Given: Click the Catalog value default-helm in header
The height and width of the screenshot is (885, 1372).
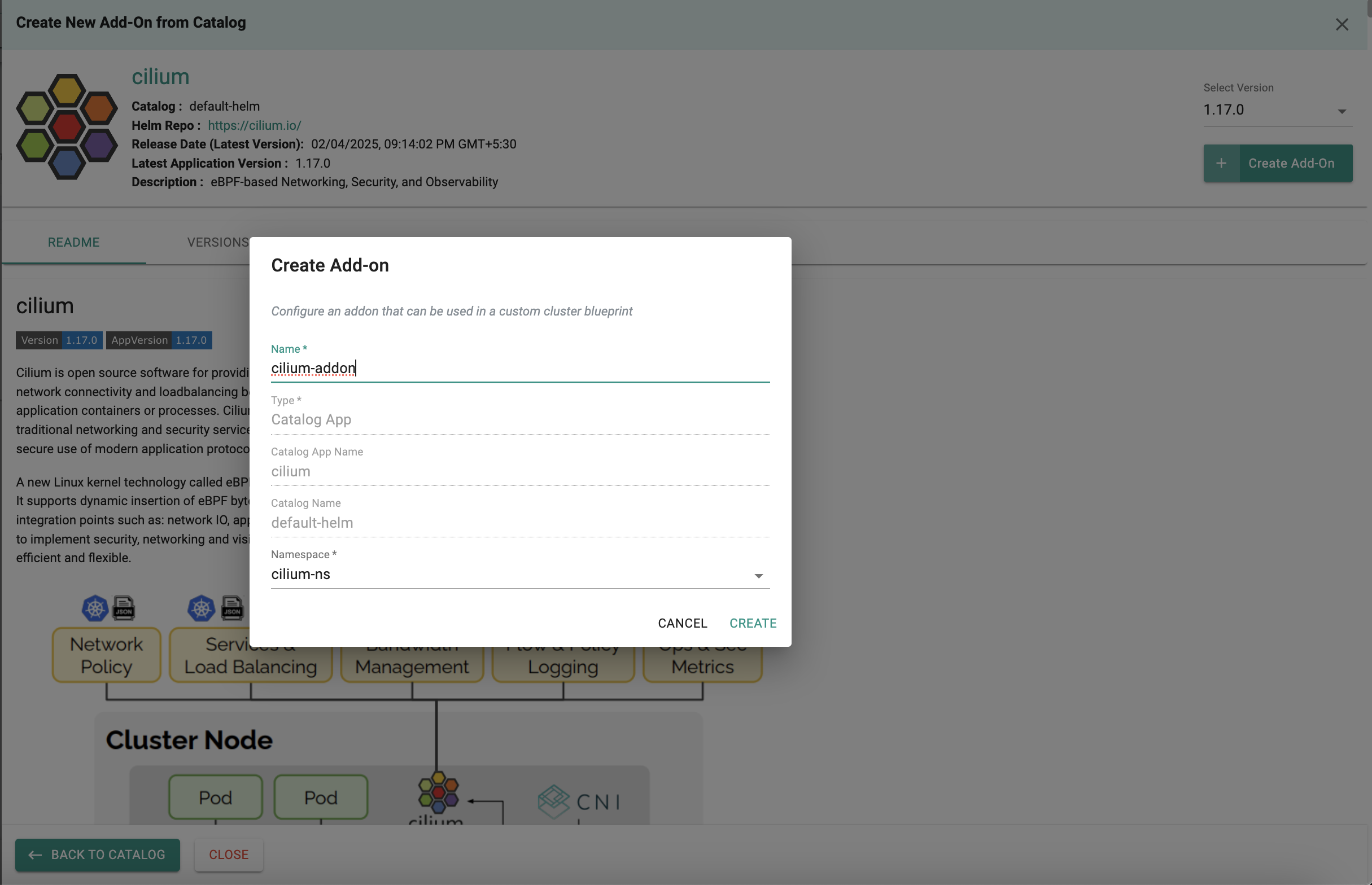Looking at the screenshot, I should (x=224, y=106).
